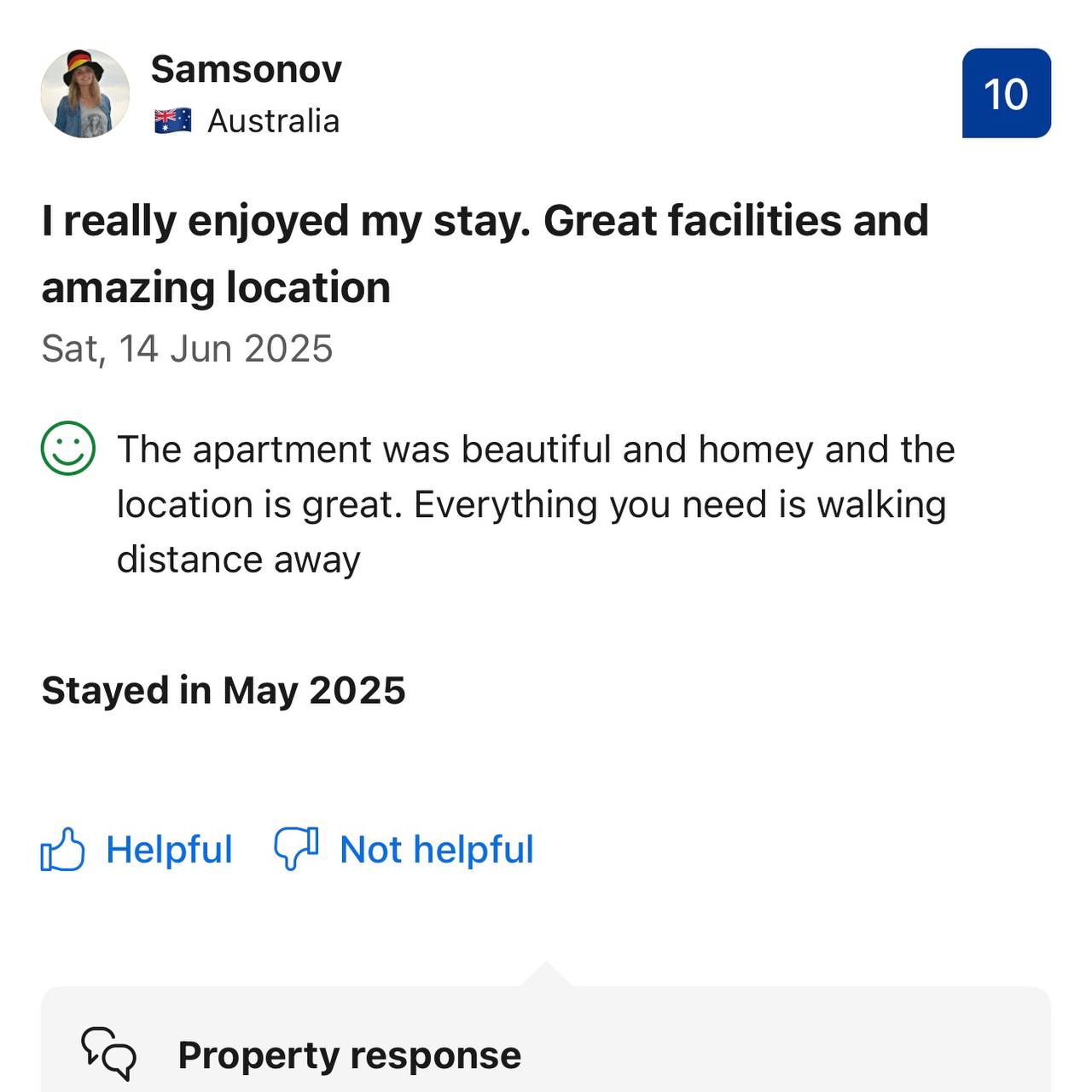Mark the review as Not helpful
Screen dimensions: 1092x1092
pos(436,850)
